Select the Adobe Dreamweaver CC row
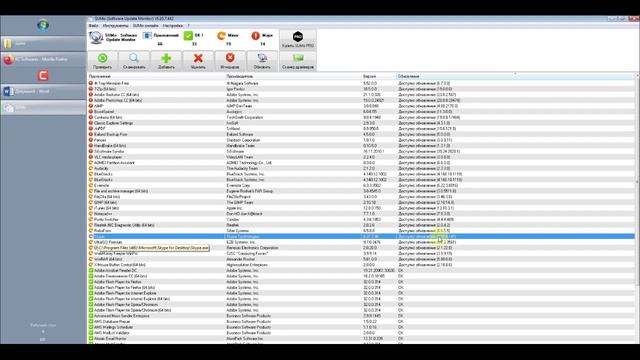 pos(361,276)
